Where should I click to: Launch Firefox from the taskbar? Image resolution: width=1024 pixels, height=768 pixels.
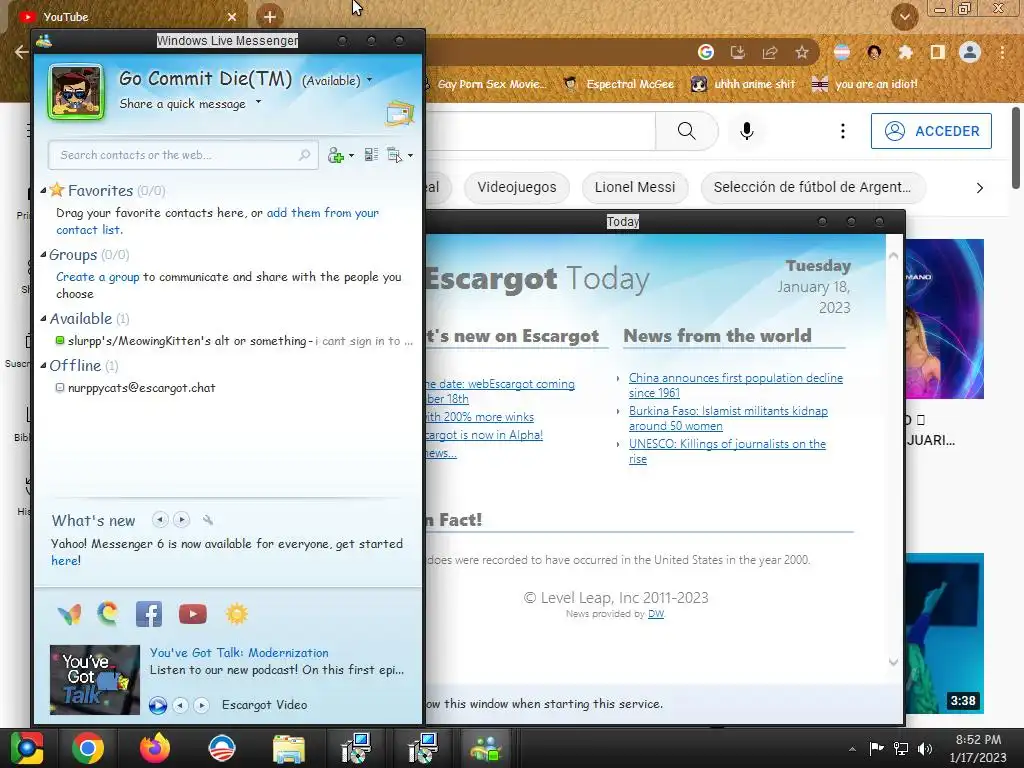[155, 748]
